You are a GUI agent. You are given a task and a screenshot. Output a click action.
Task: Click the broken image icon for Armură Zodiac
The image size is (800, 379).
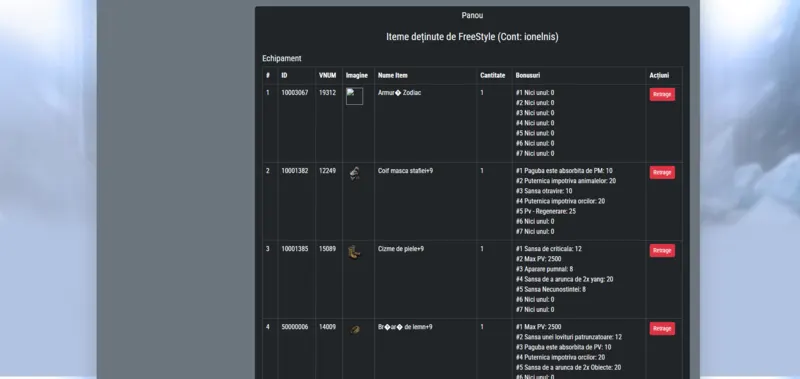(355, 96)
